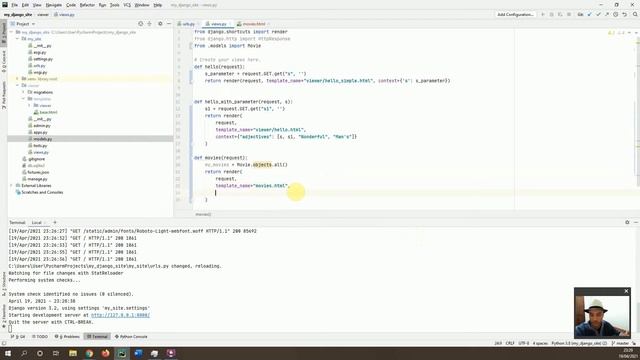Open the Problems tool window button

point(67,337)
